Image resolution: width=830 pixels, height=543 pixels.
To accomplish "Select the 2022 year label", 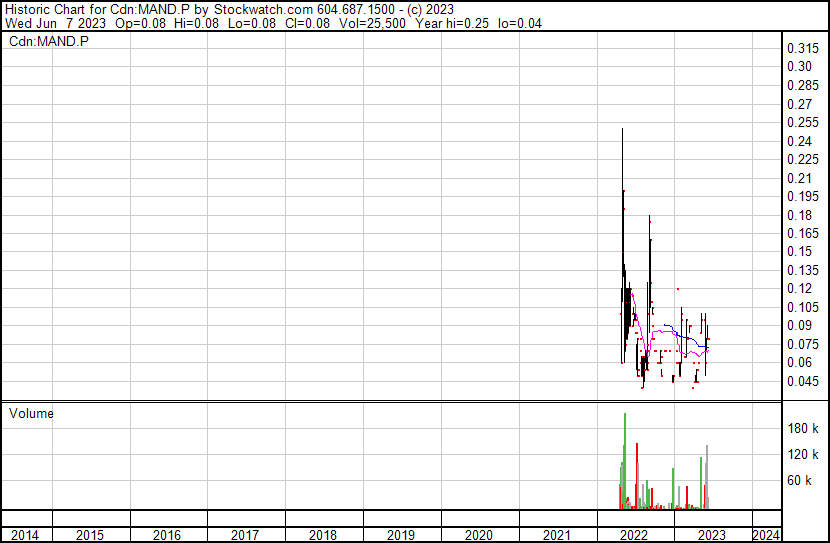I will pos(634,535).
